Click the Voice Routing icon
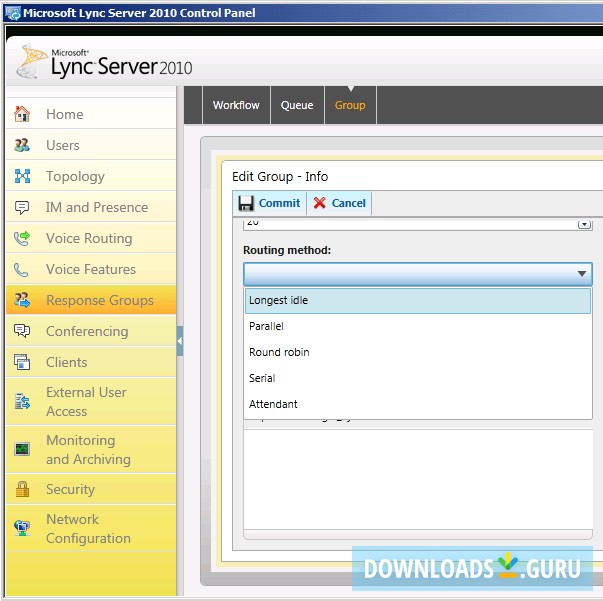The height and width of the screenshot is (601, 603). pos(22,238)
